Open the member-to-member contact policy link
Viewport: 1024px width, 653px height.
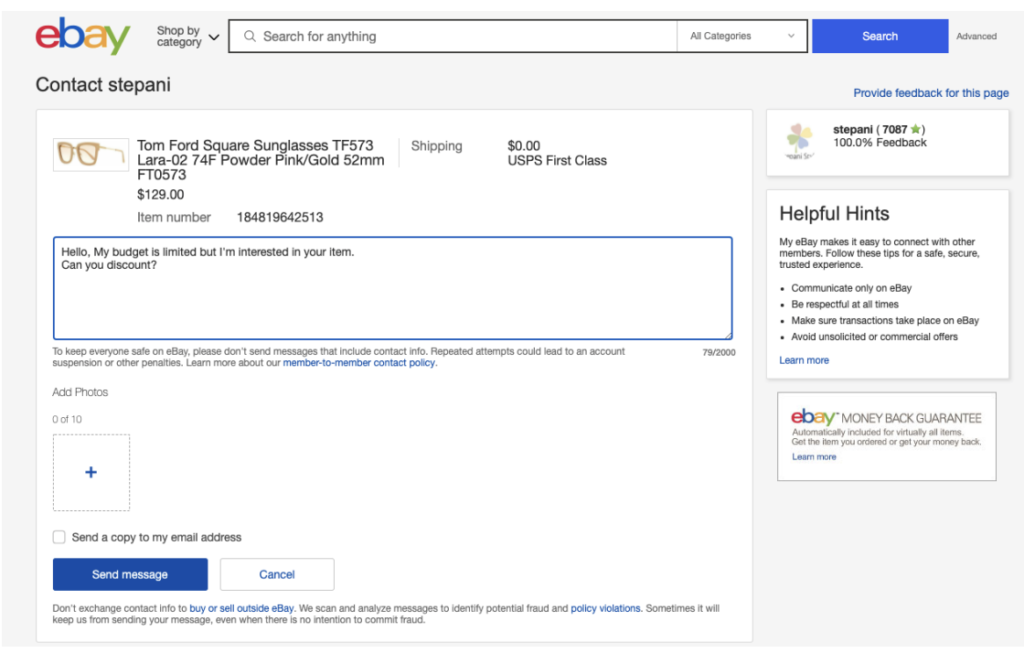[x=359, y=363]
